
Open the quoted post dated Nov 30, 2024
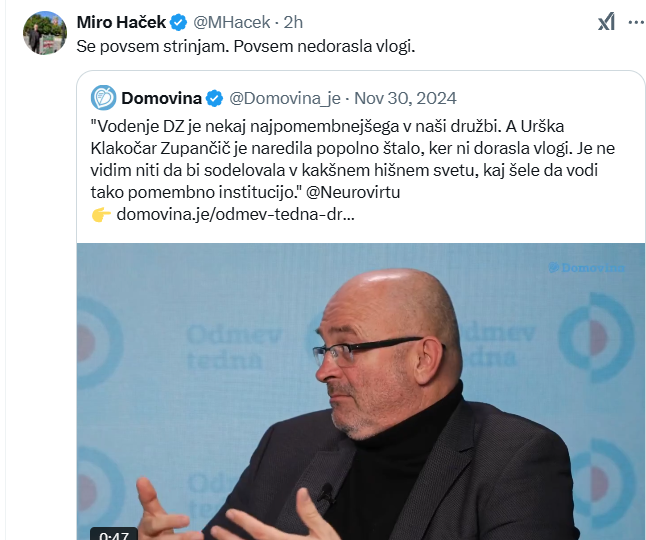(x=405, y=98)
